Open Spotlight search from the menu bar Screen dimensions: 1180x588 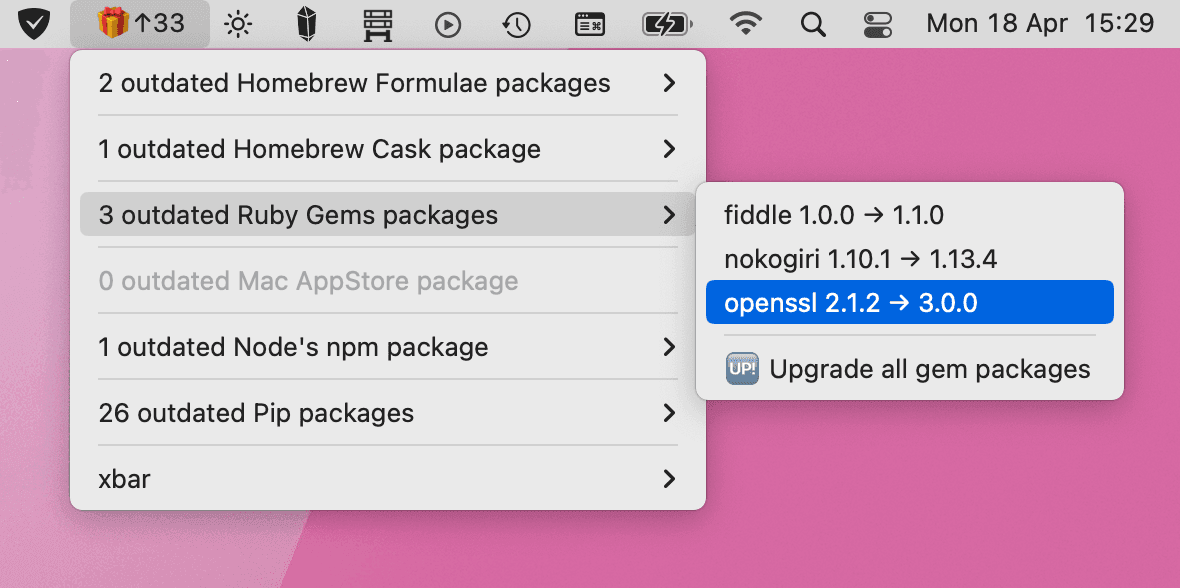(x=813, y=23)
